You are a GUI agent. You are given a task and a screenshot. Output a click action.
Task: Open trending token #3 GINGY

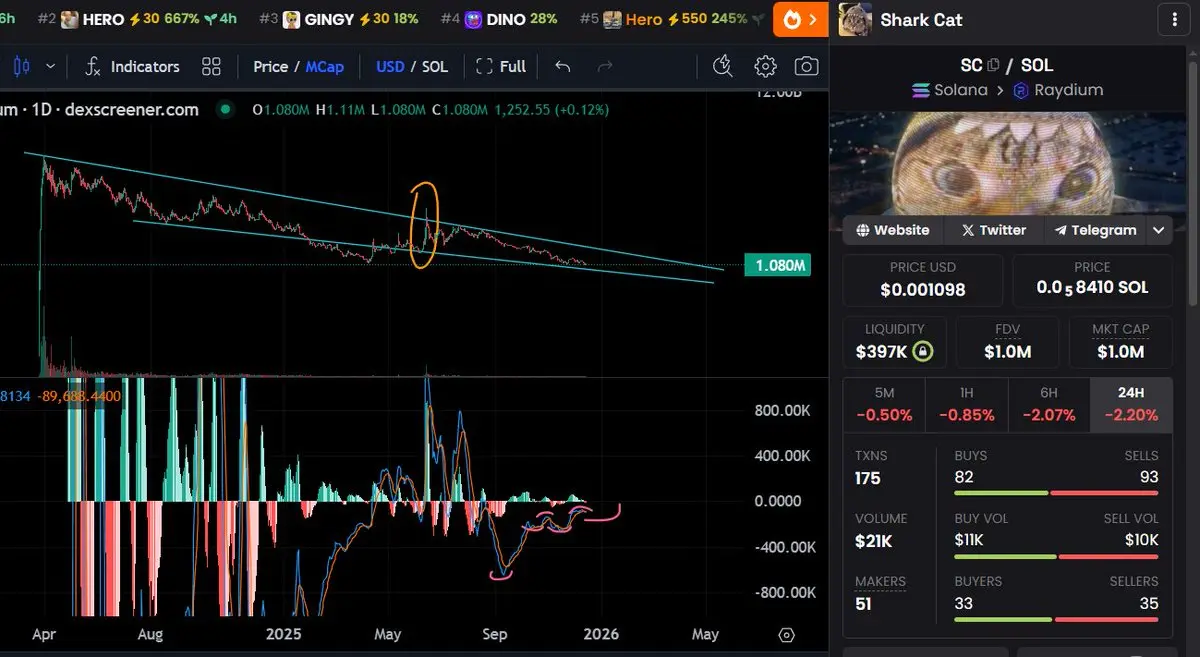338,19
